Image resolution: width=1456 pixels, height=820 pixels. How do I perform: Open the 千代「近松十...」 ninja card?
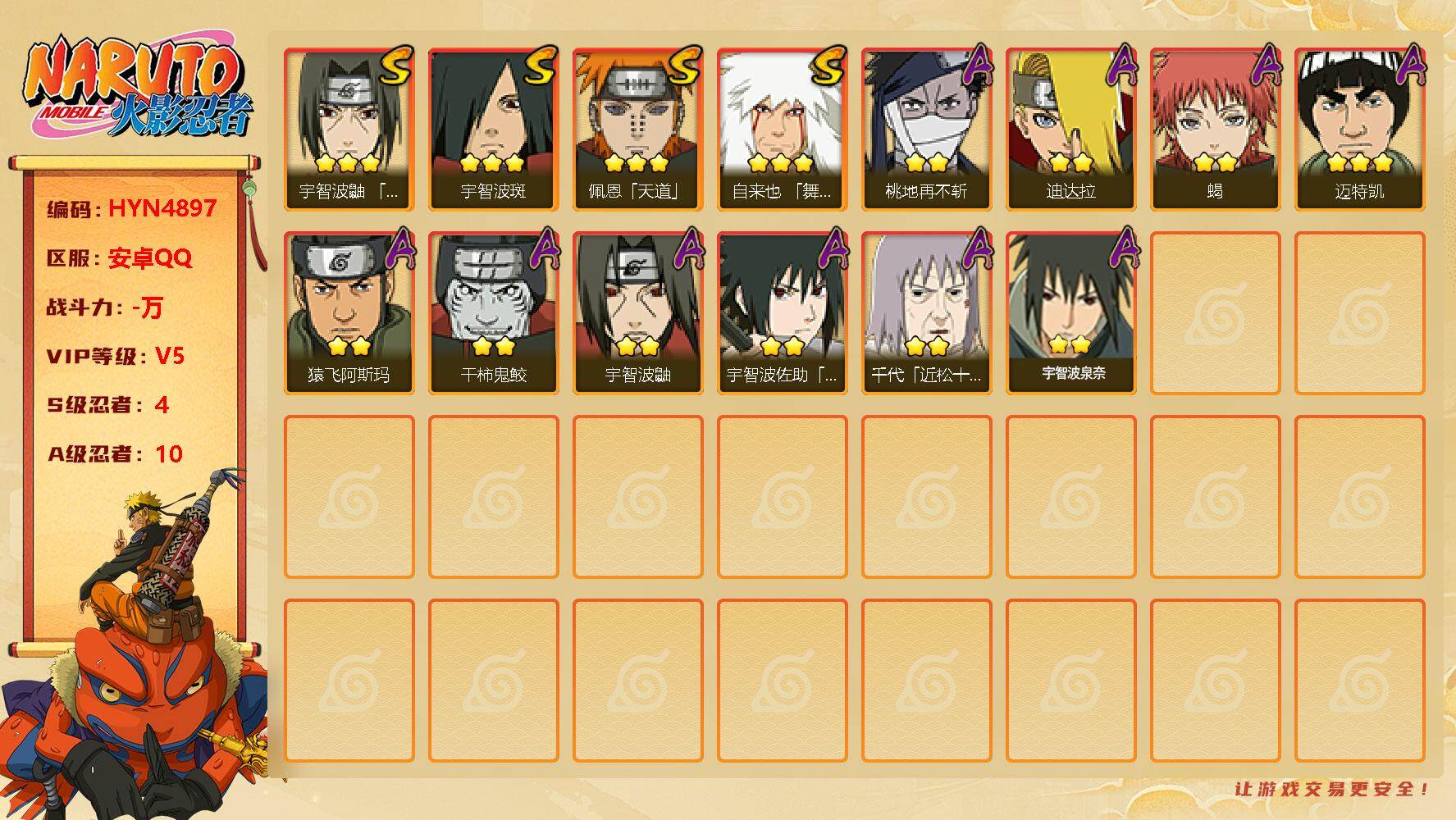coord(926,313)
